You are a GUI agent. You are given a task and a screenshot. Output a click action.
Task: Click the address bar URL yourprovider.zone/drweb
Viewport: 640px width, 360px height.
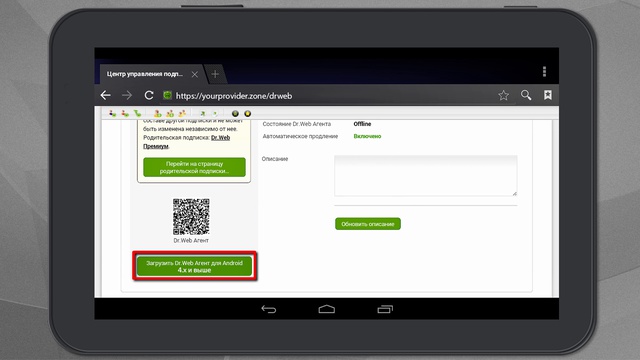[234, 96]
